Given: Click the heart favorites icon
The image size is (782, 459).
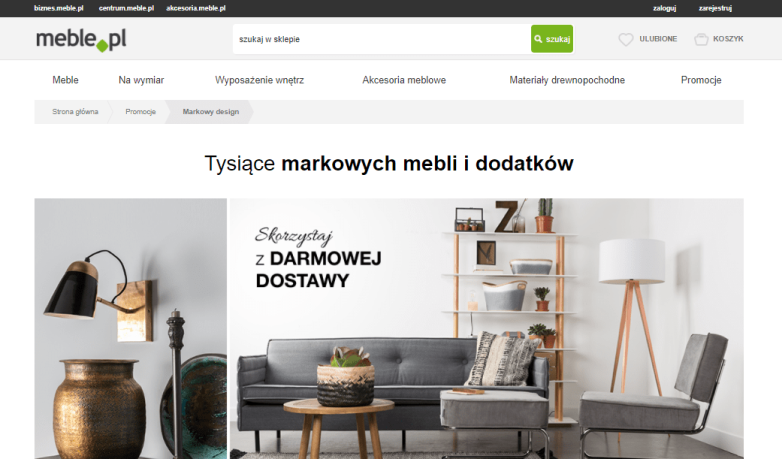Looking at the screenshot, I should point(625,39).
